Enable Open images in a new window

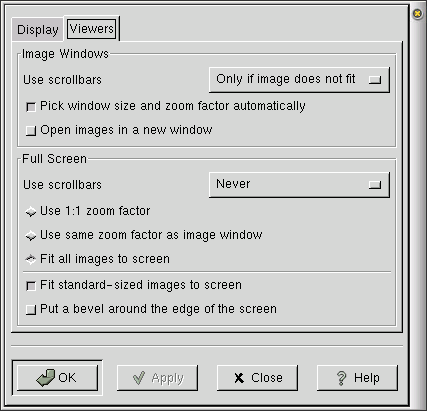[31, 131]
